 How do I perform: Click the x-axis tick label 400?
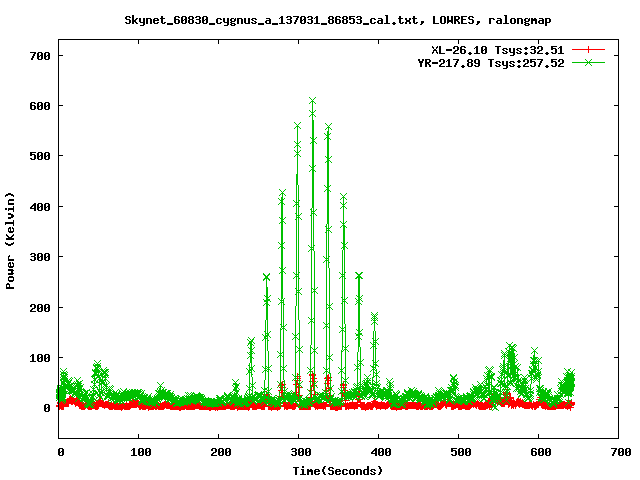click(x=380, y=452)
